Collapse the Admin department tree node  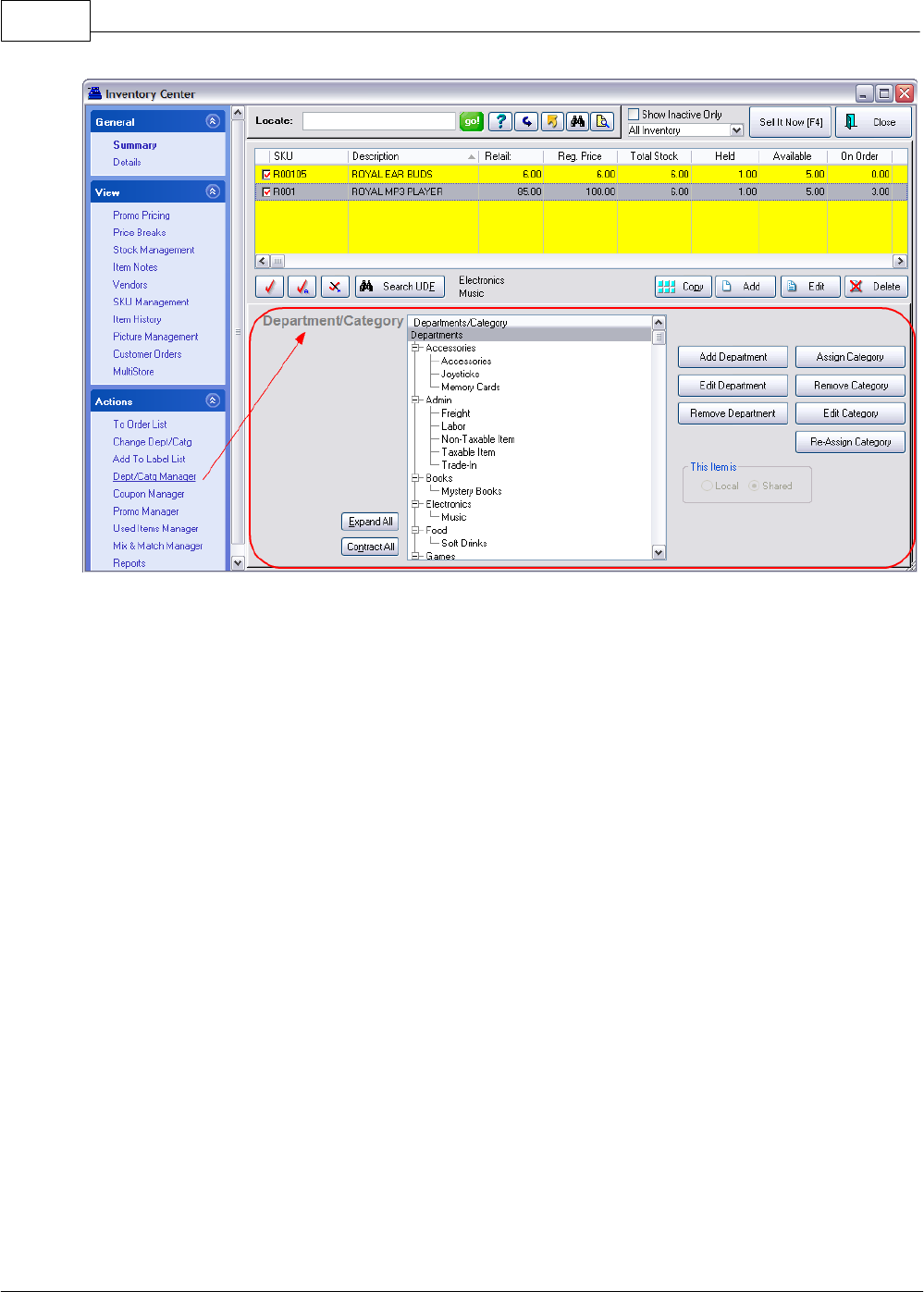[x=416, y=400]
